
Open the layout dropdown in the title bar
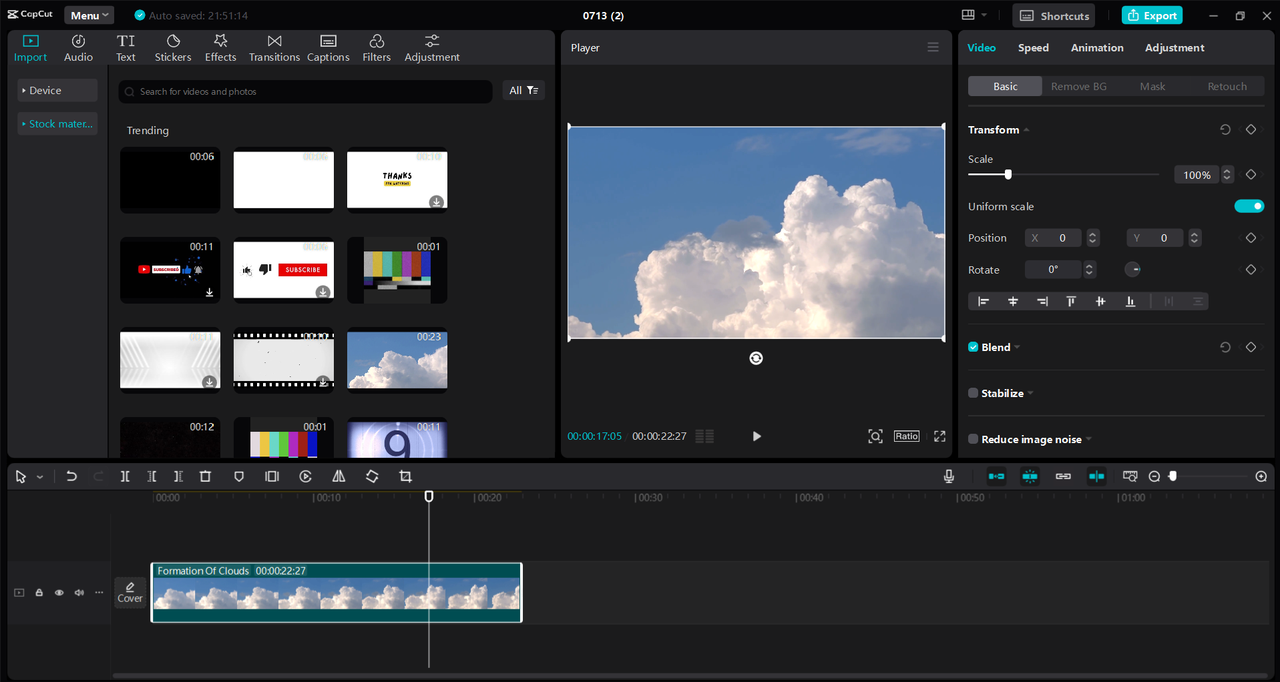[x=973, y=15]
